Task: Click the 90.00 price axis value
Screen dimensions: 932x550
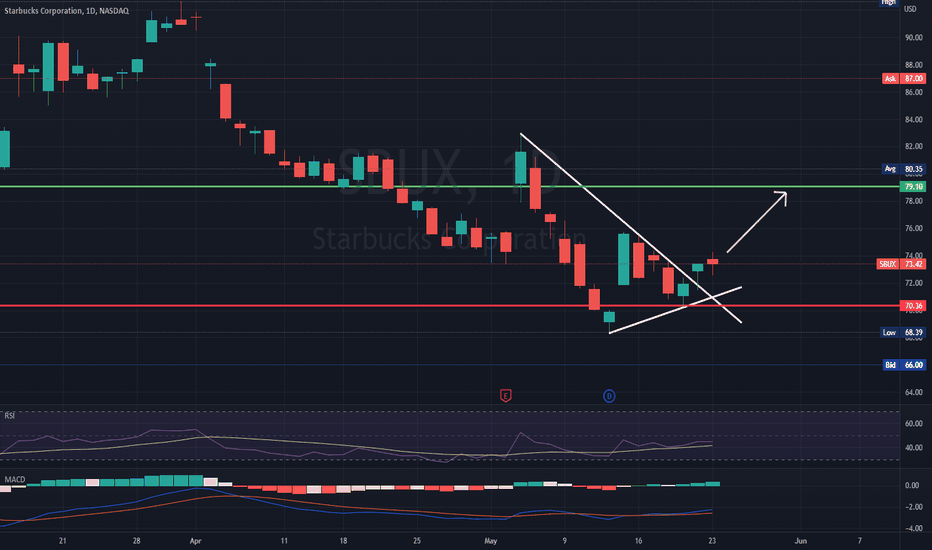Action: 914,37
